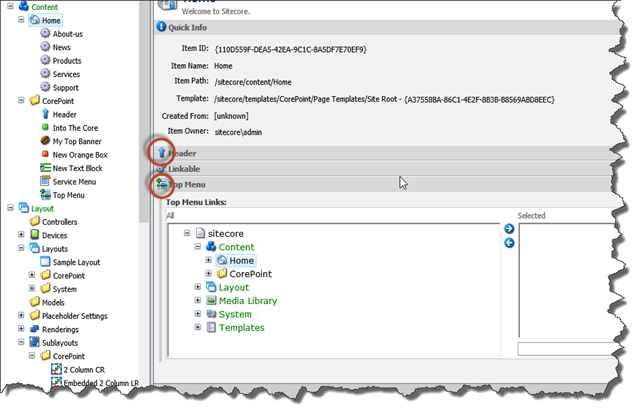The image size is (640, 415).
Task: Click the Services item icon in tree
Action: [45, 74]
